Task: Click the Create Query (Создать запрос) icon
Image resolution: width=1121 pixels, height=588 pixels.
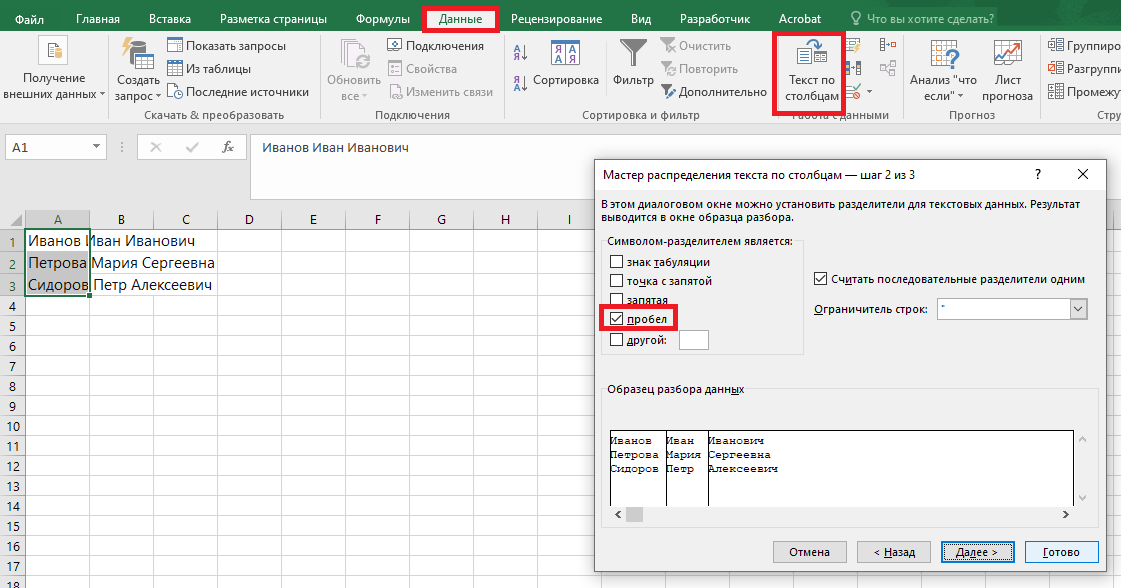Action: (x=137, y=54)
